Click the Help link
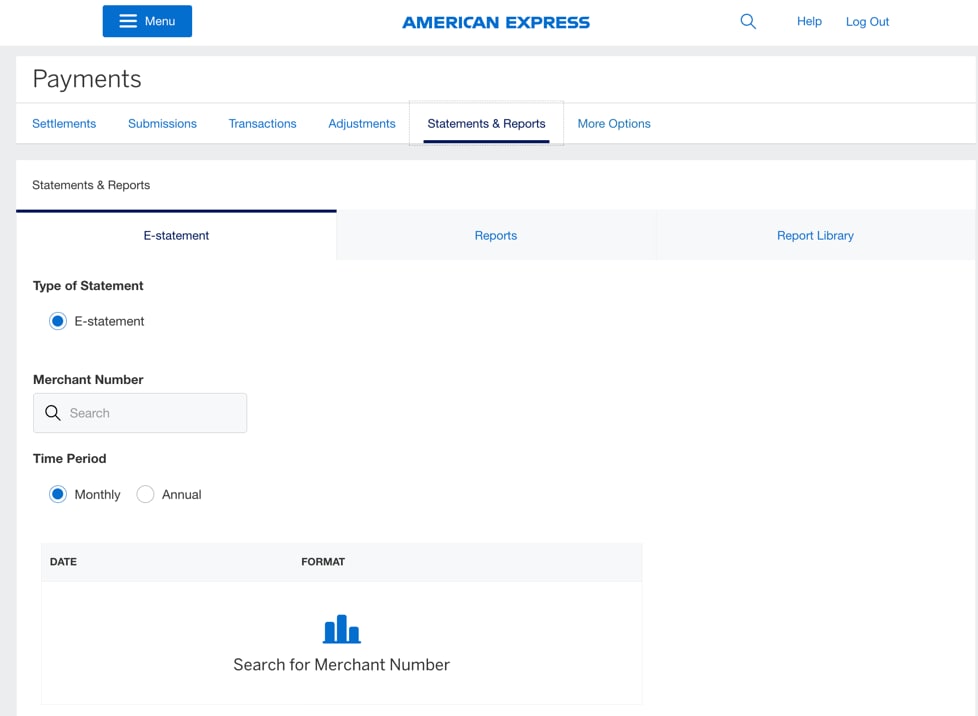Image resolution: width=978 pixels, height=716 pixels. (x=809, y=20)
